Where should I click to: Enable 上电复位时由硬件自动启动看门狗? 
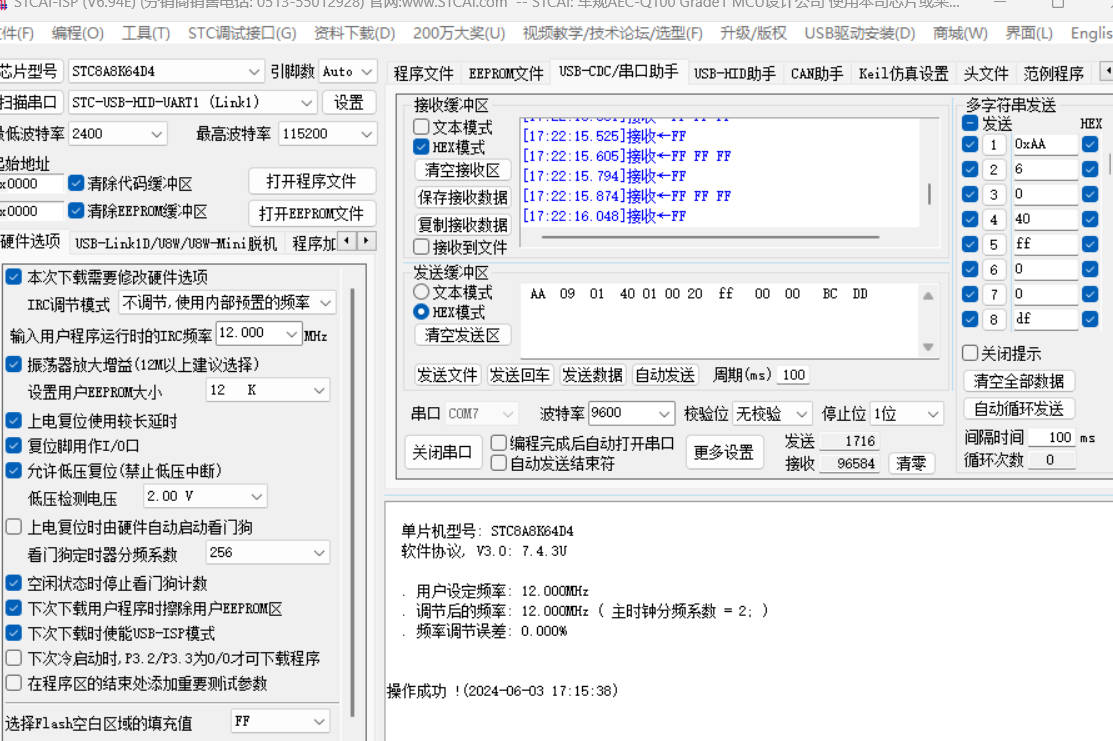[13, 527]
